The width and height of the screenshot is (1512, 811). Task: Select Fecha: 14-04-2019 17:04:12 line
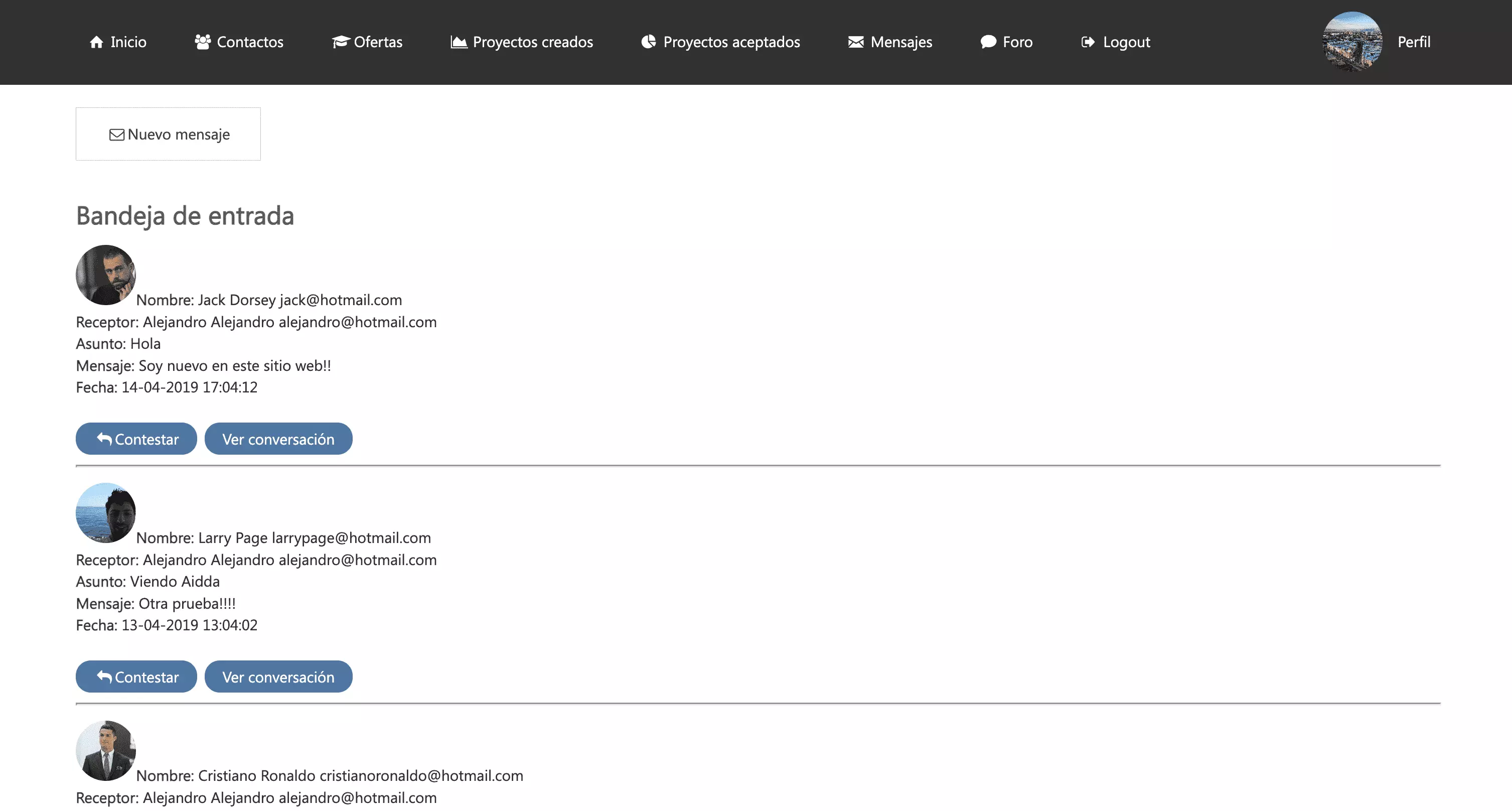coord(167,387)
